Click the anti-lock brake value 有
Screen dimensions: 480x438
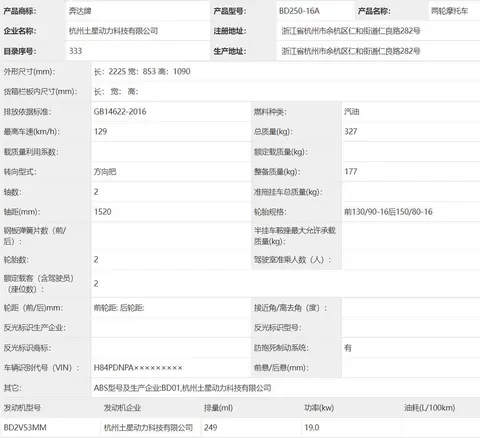click(x=348, y=348)
